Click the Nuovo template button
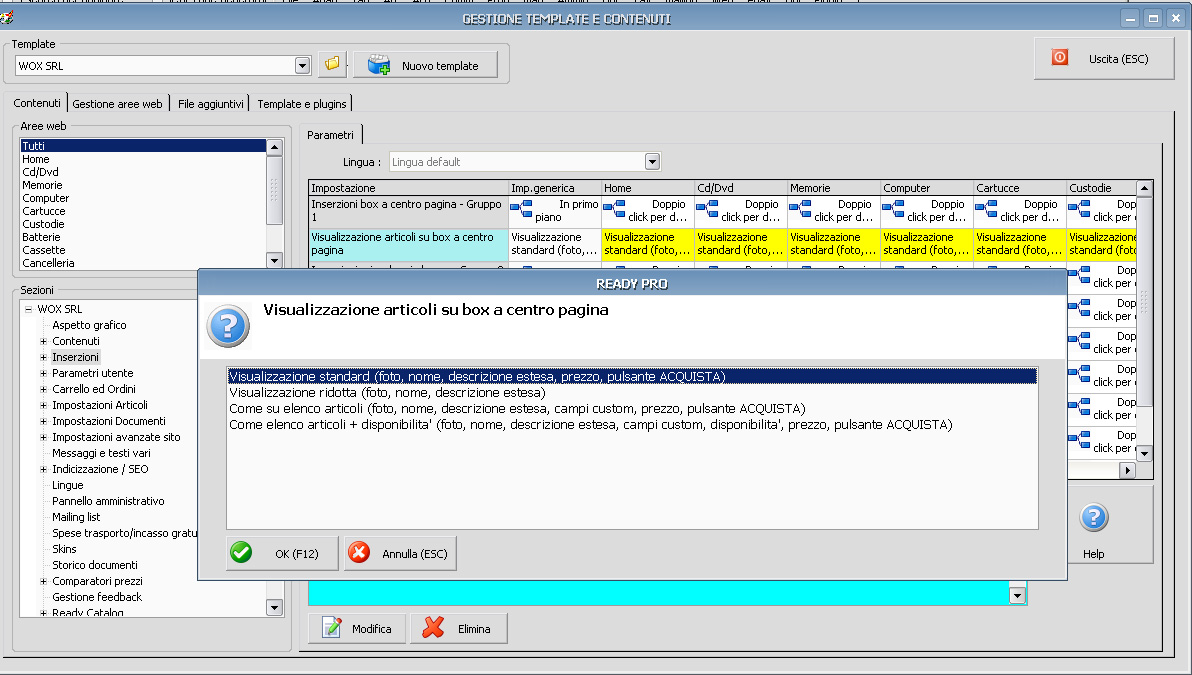1192x675 pixels. coord(425,65)
